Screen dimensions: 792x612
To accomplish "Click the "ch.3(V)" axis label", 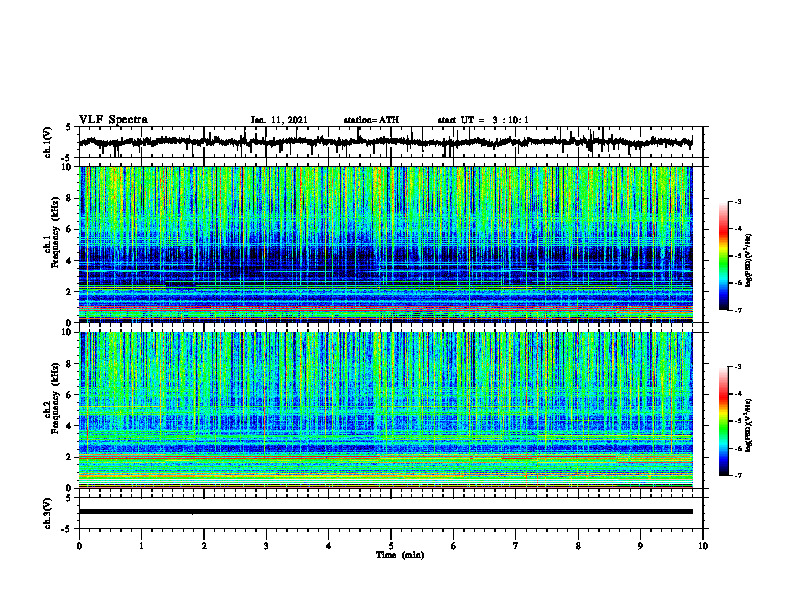I will [47, 513].
